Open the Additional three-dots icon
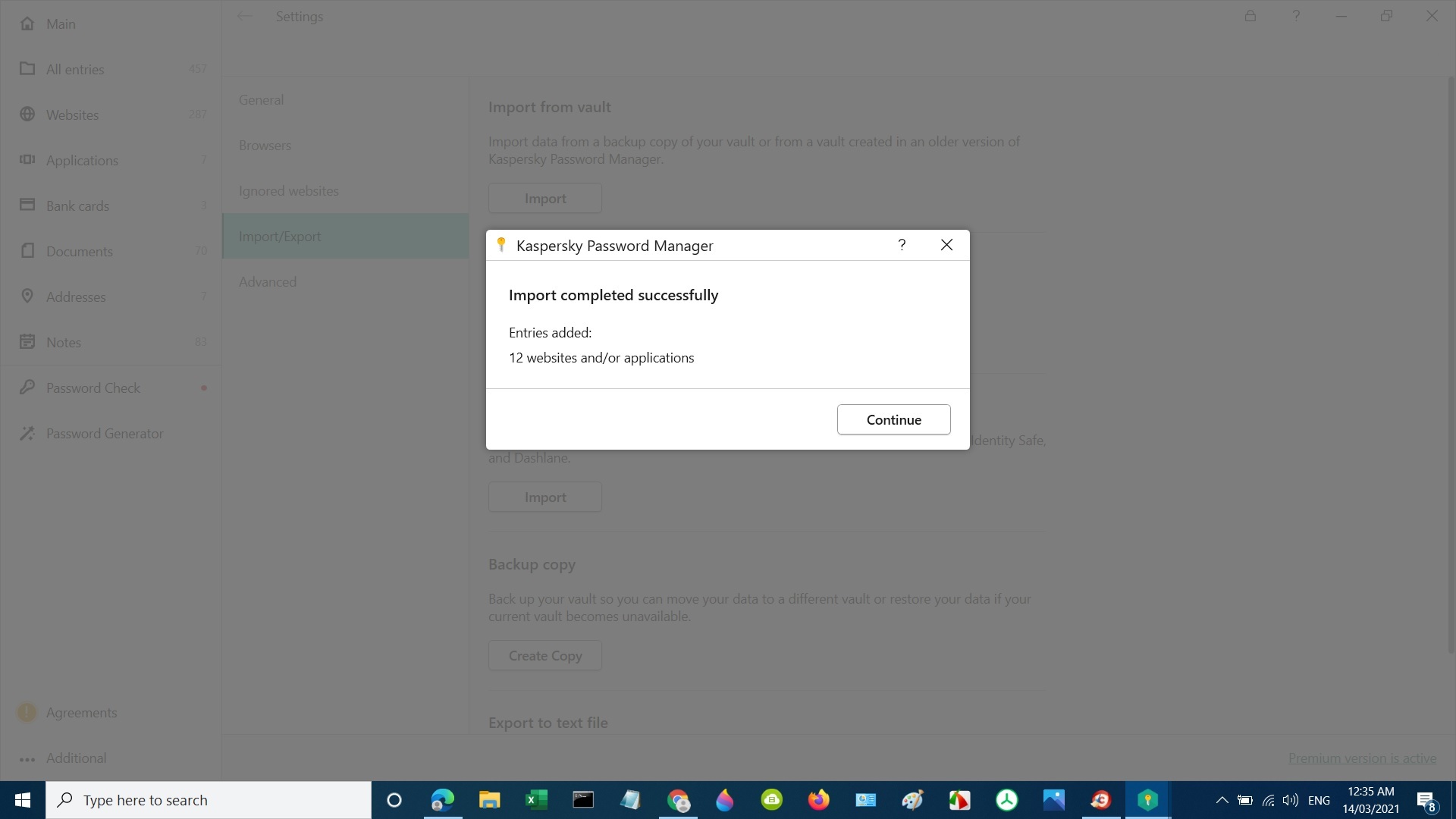Image resolution: width=1456 pixels, height=819 pixels. [x=27, y=759]
